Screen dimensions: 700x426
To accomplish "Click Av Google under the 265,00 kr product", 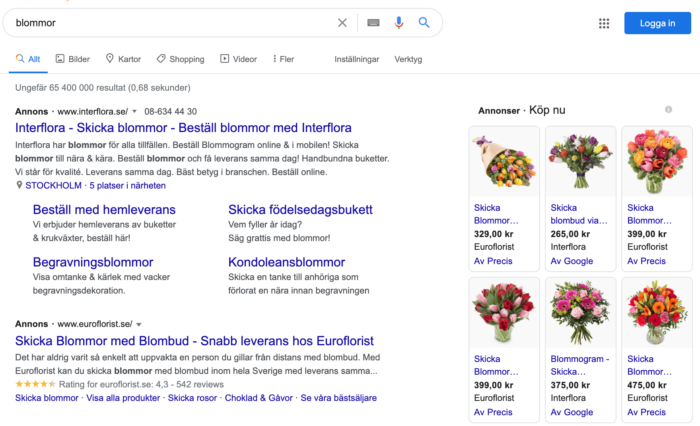I will [571, 261].
